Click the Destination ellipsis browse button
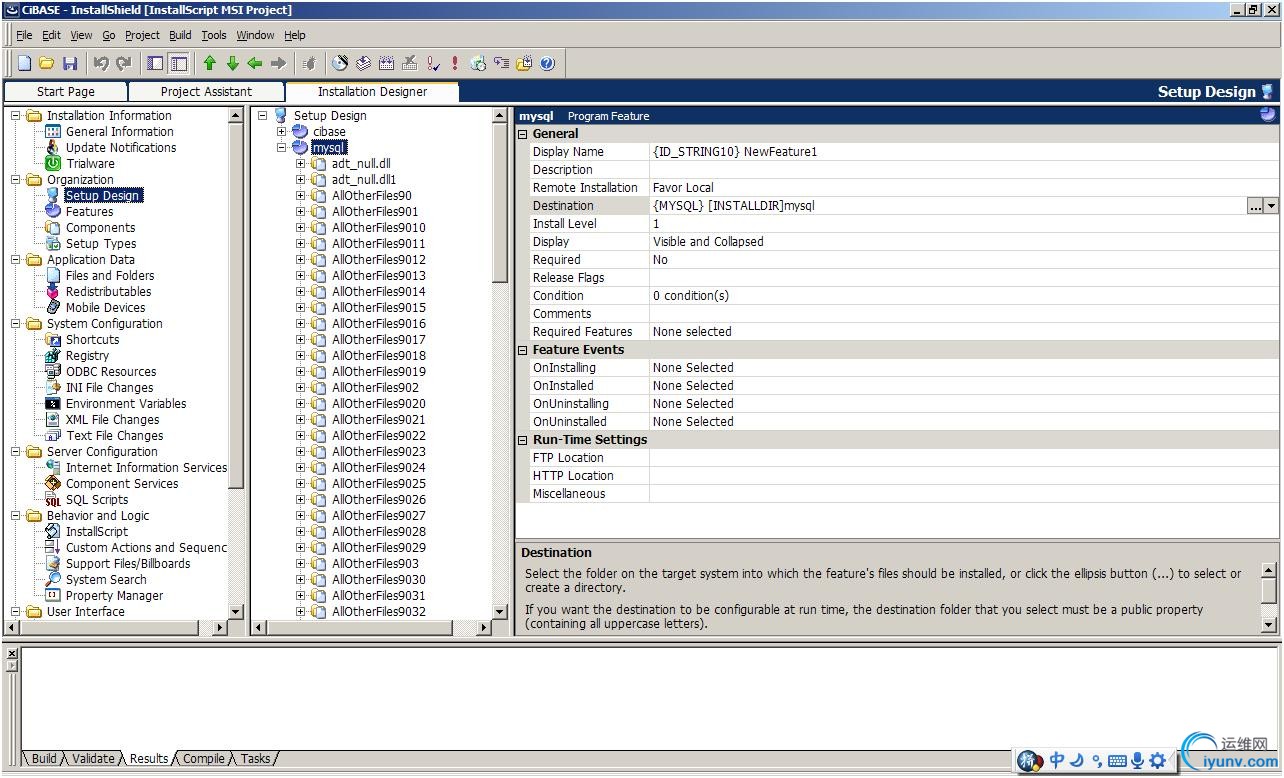Viewport: 1284px width, 778px height. 1254,206
